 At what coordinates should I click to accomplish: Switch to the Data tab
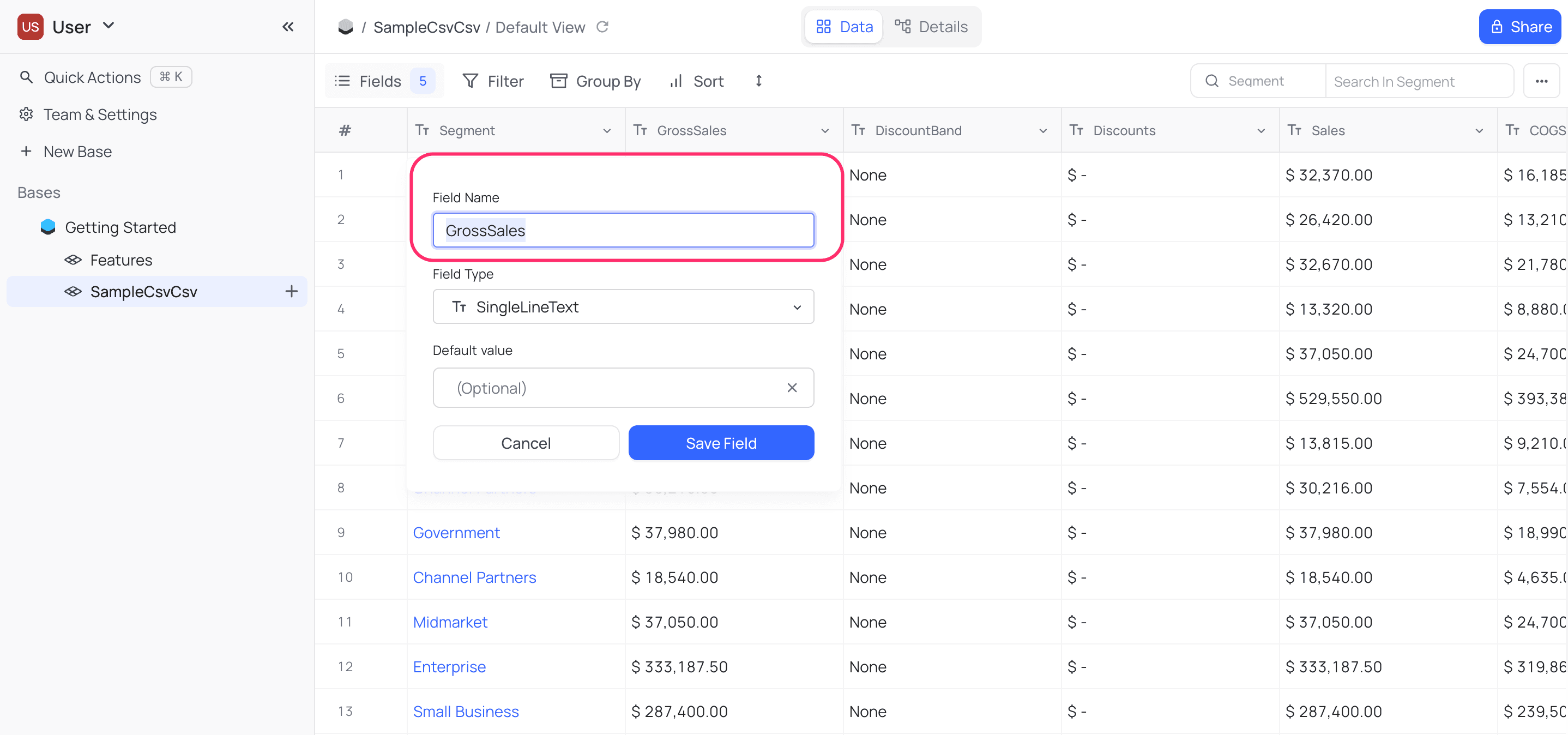(843, 27)
